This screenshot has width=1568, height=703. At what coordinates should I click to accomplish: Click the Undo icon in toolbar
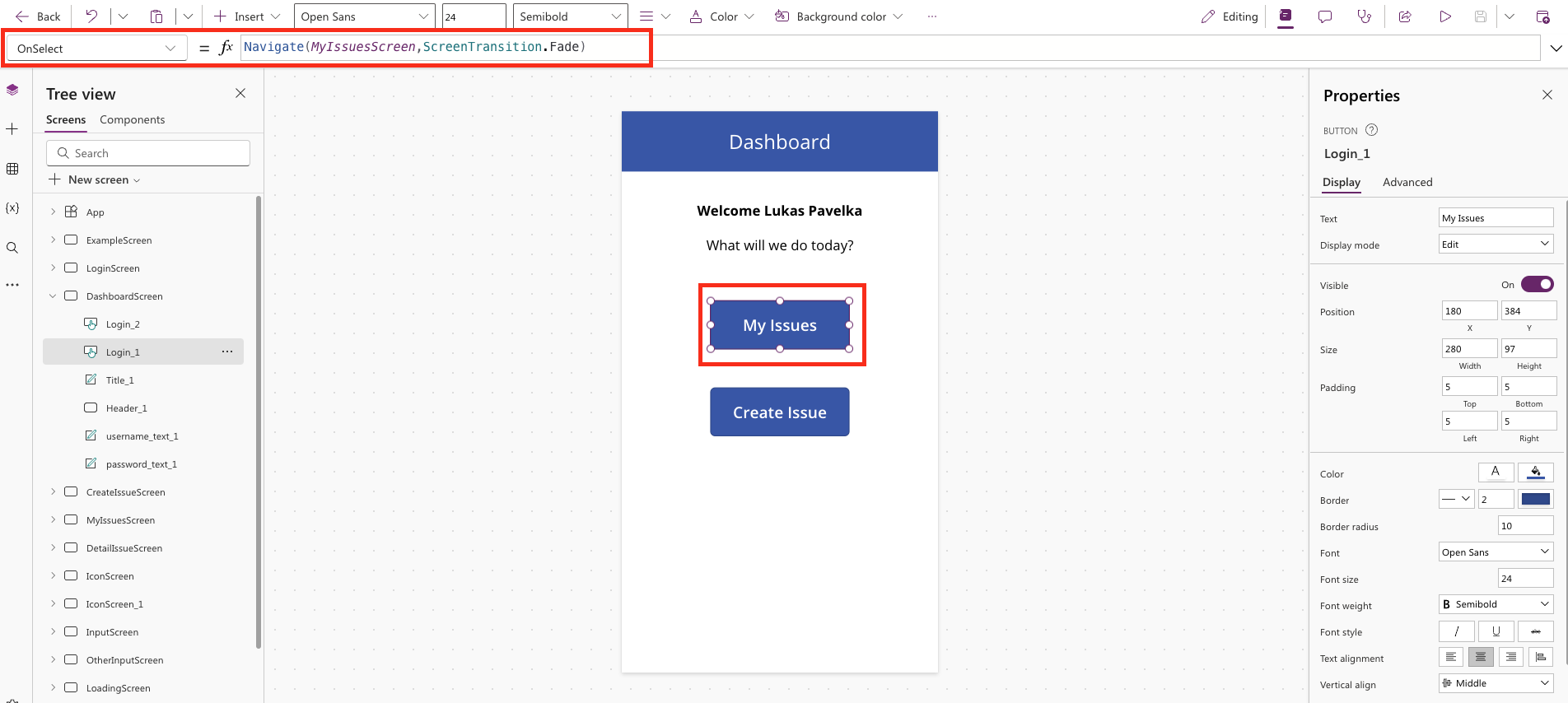coord(91,16)
